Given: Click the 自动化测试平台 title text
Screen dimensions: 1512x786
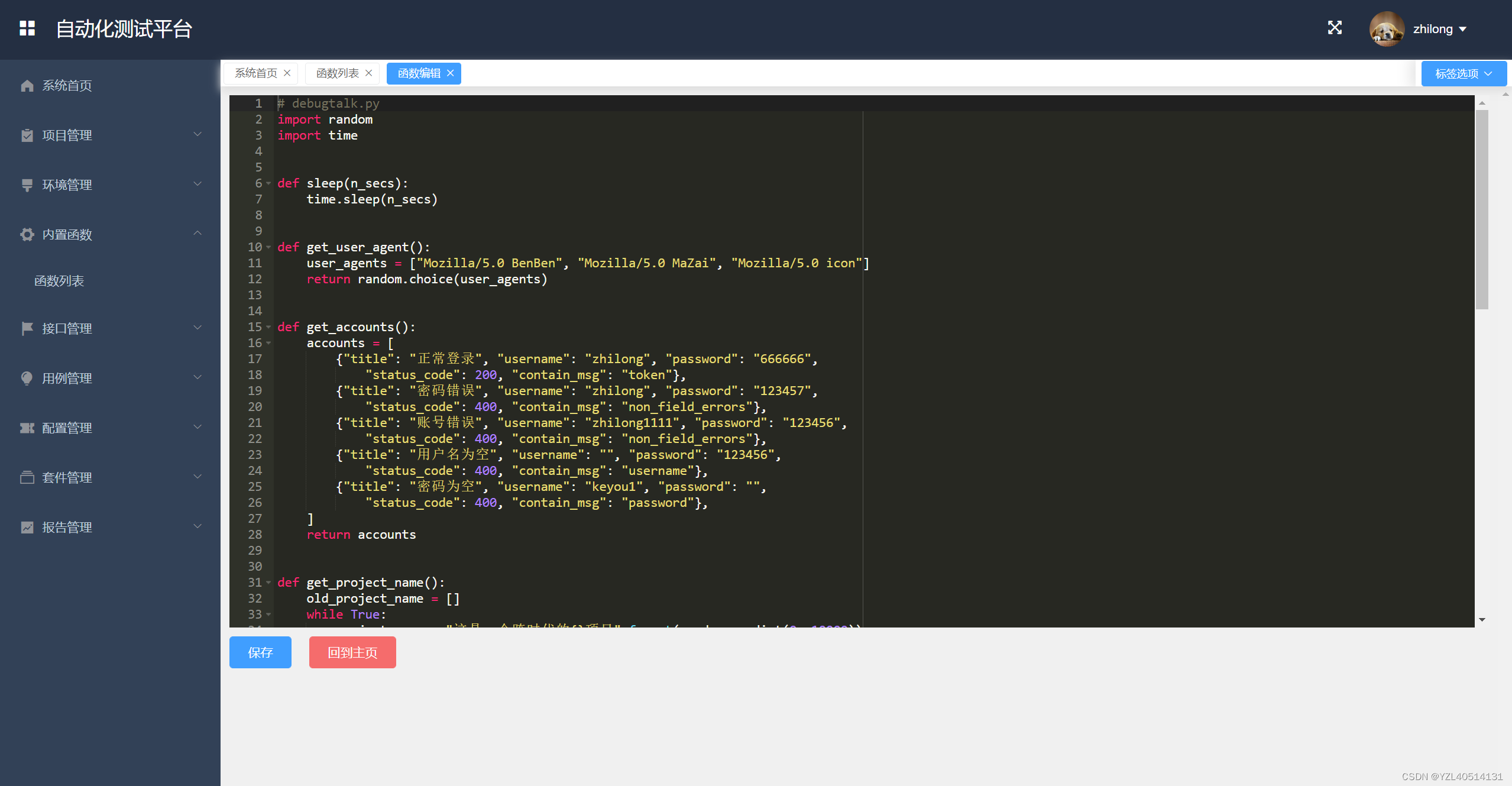Looking at the screenshot, I should 124,29.
